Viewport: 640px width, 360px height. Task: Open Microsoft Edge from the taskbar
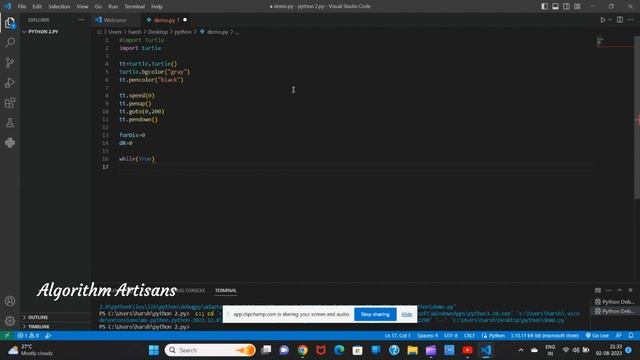[x=339, y=350]
